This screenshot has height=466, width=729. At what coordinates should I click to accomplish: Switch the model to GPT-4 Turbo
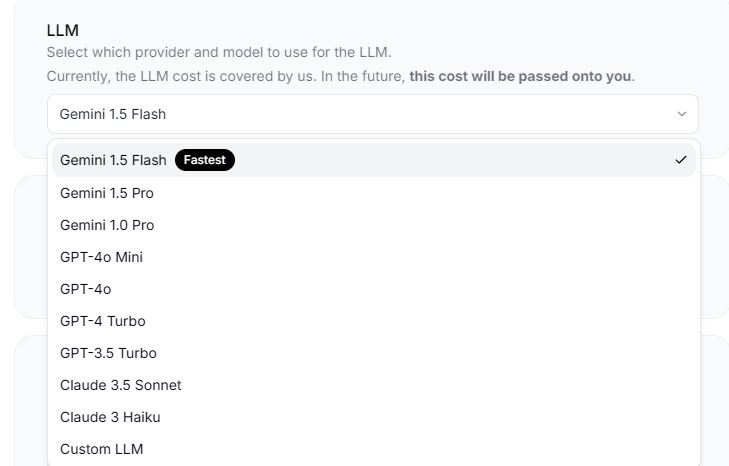[102, 321]
